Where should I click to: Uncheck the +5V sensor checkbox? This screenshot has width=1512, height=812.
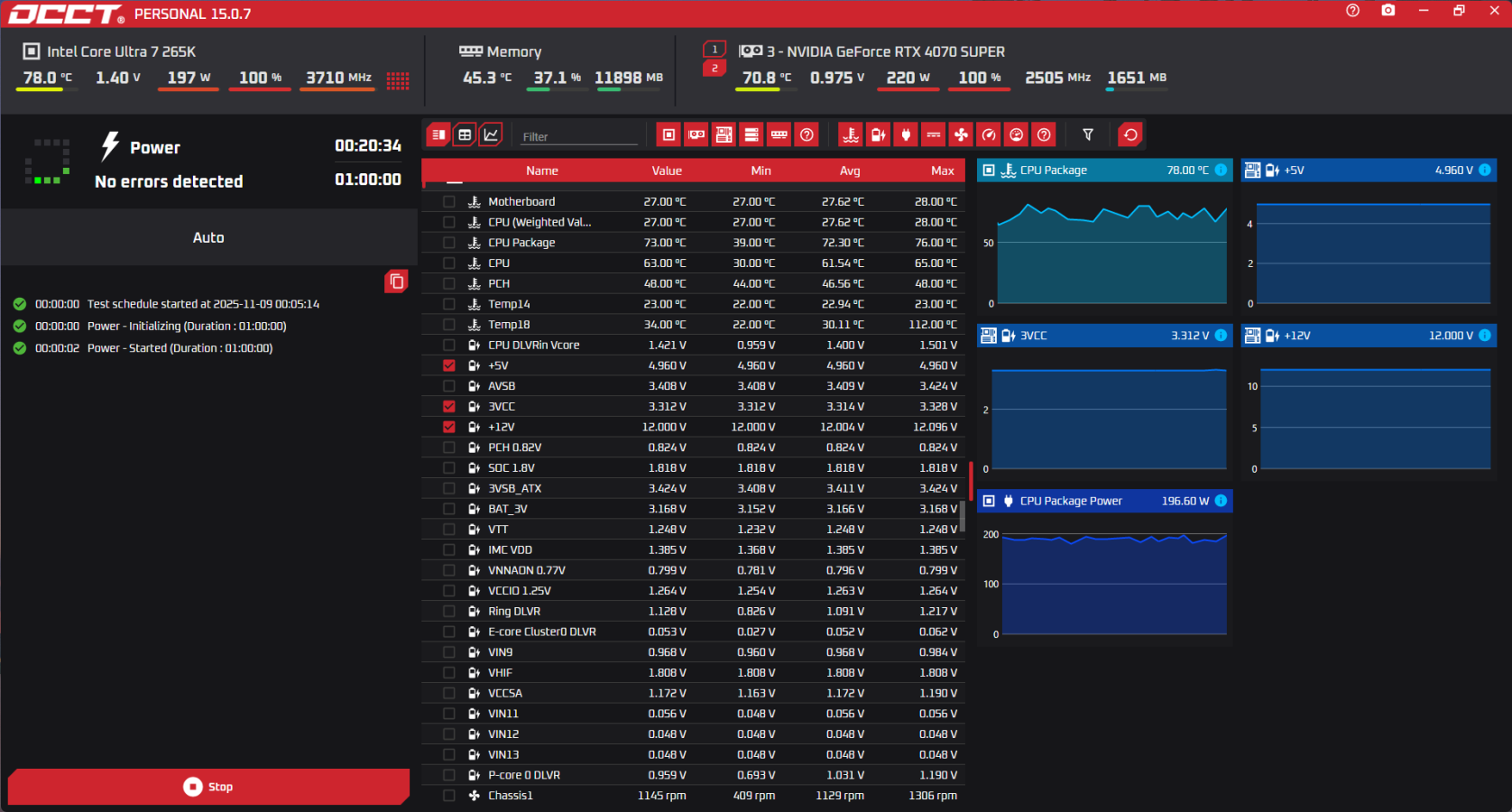coord(449,365)
